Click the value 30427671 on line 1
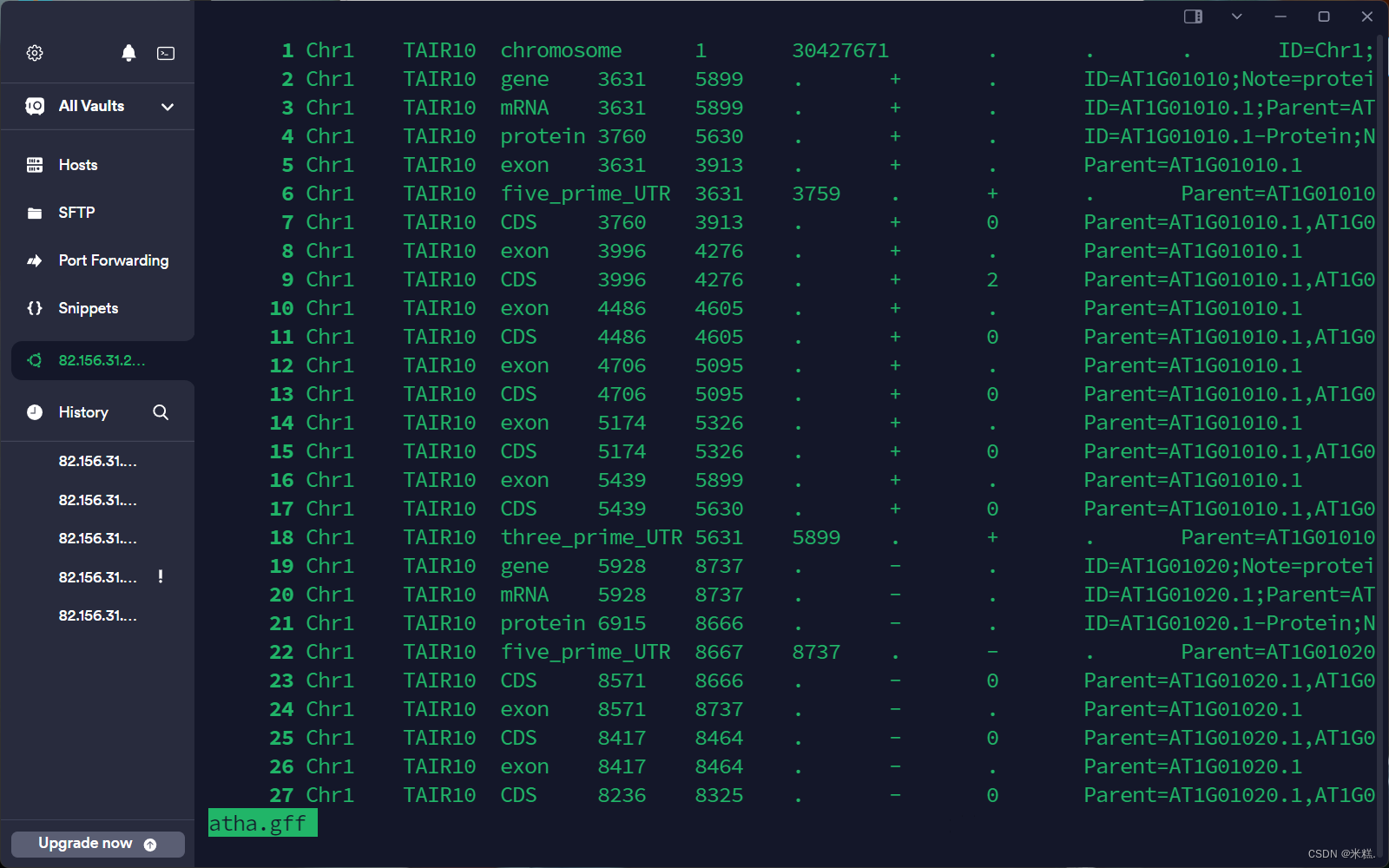The width and height of the screenshot is (1389, 868). coord(840,50)
